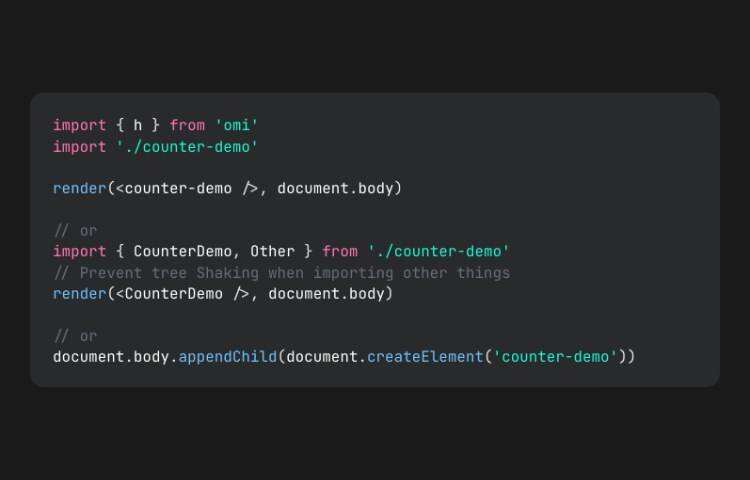Click the 'h' identifier in braces

tap(138, 126)
